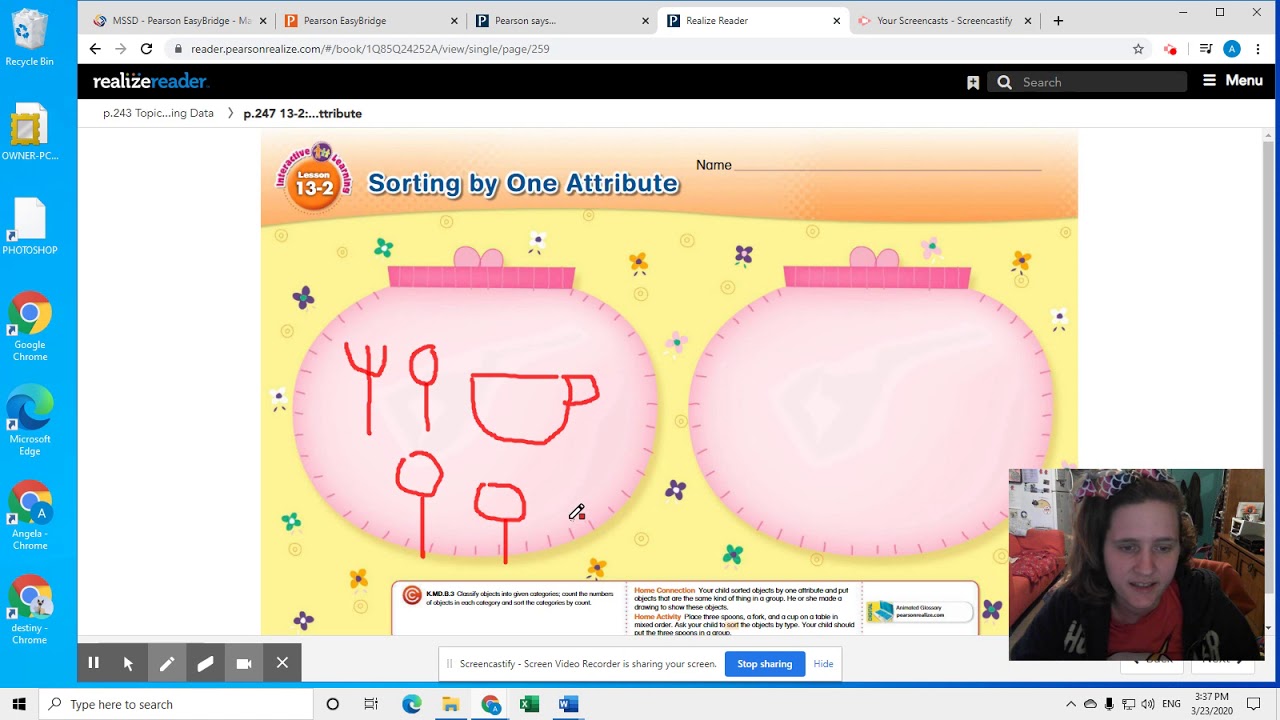Open Word from the taskbar
Screen dimensions: 1280x720
tap(568, 704)
